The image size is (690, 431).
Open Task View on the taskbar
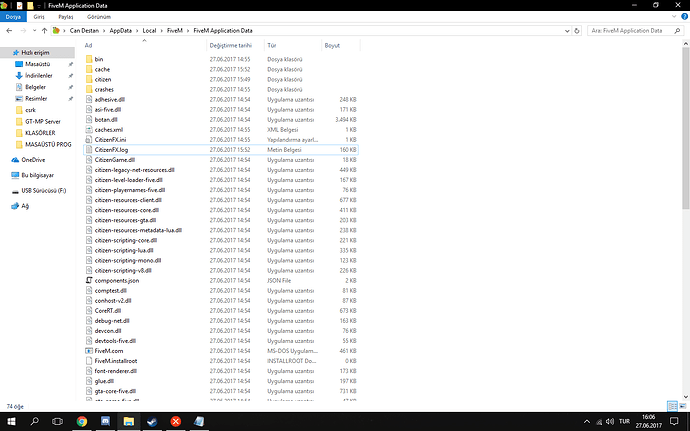pyautogui.click(x=57, y=422)
